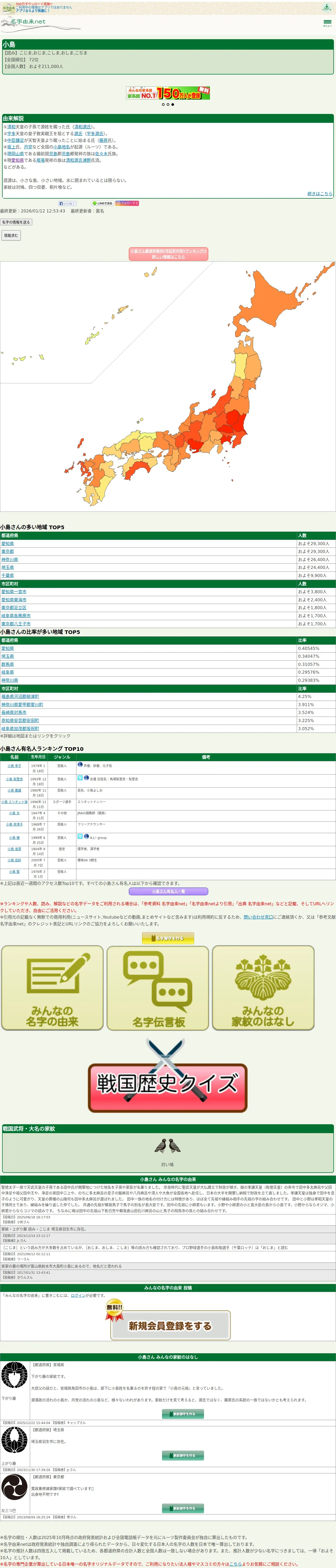This screenshot has width=336, height=1568.
Task: Open the 群馬県 link in the ratio table
Action: [7, 665]
